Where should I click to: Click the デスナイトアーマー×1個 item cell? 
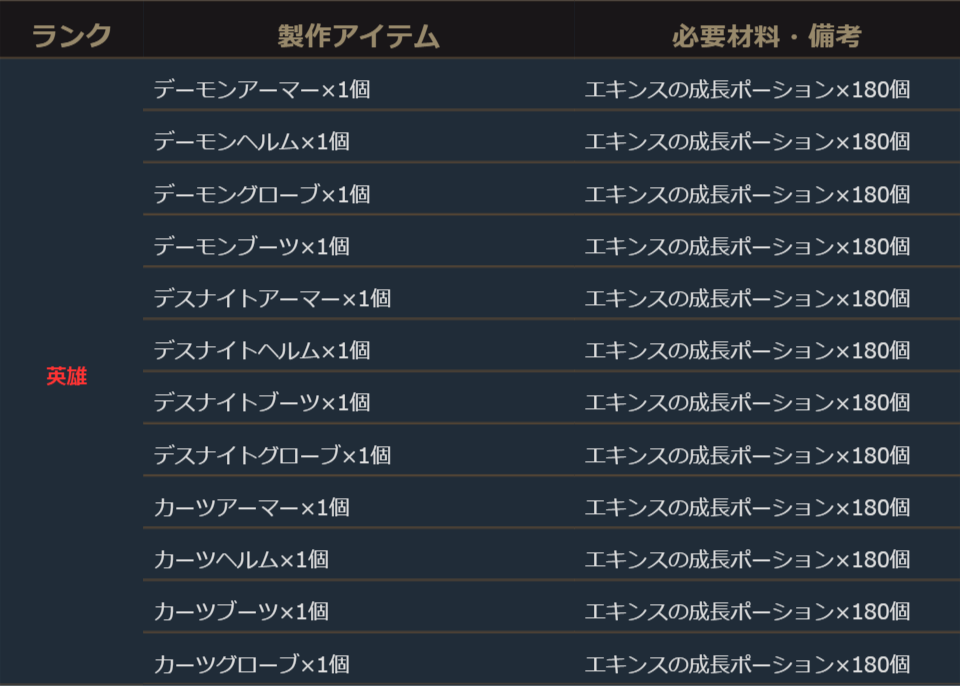(272, 298)
